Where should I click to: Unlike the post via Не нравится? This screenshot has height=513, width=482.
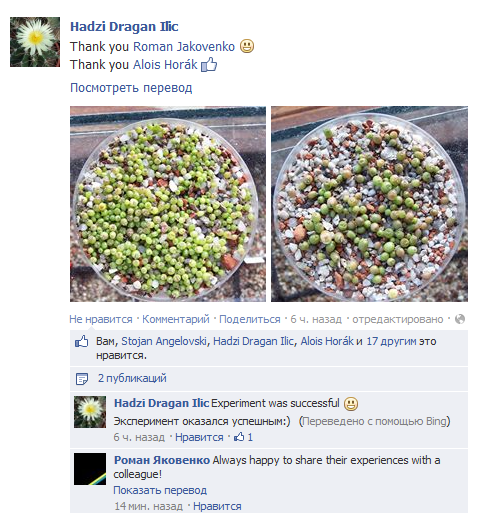(101, 319)
